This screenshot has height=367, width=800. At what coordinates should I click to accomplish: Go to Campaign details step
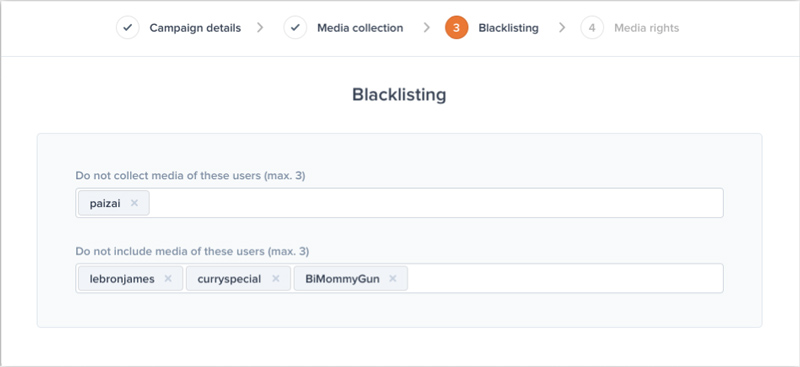(195, 28)
